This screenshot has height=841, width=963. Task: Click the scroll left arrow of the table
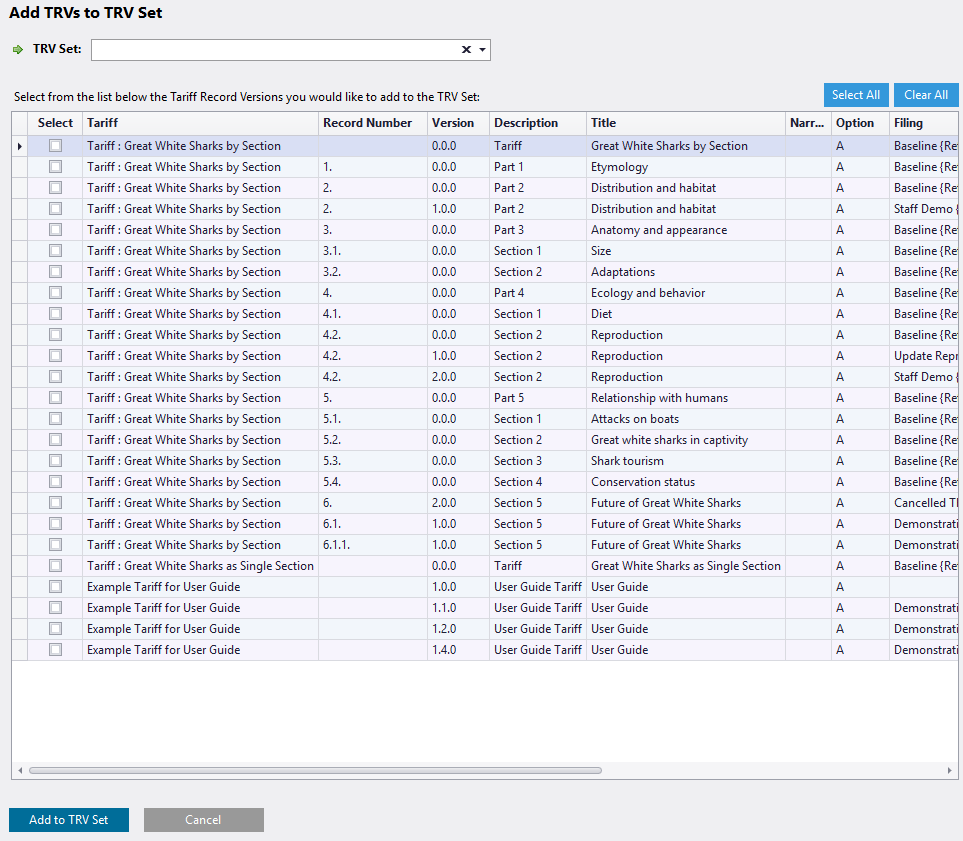[20, 770]
